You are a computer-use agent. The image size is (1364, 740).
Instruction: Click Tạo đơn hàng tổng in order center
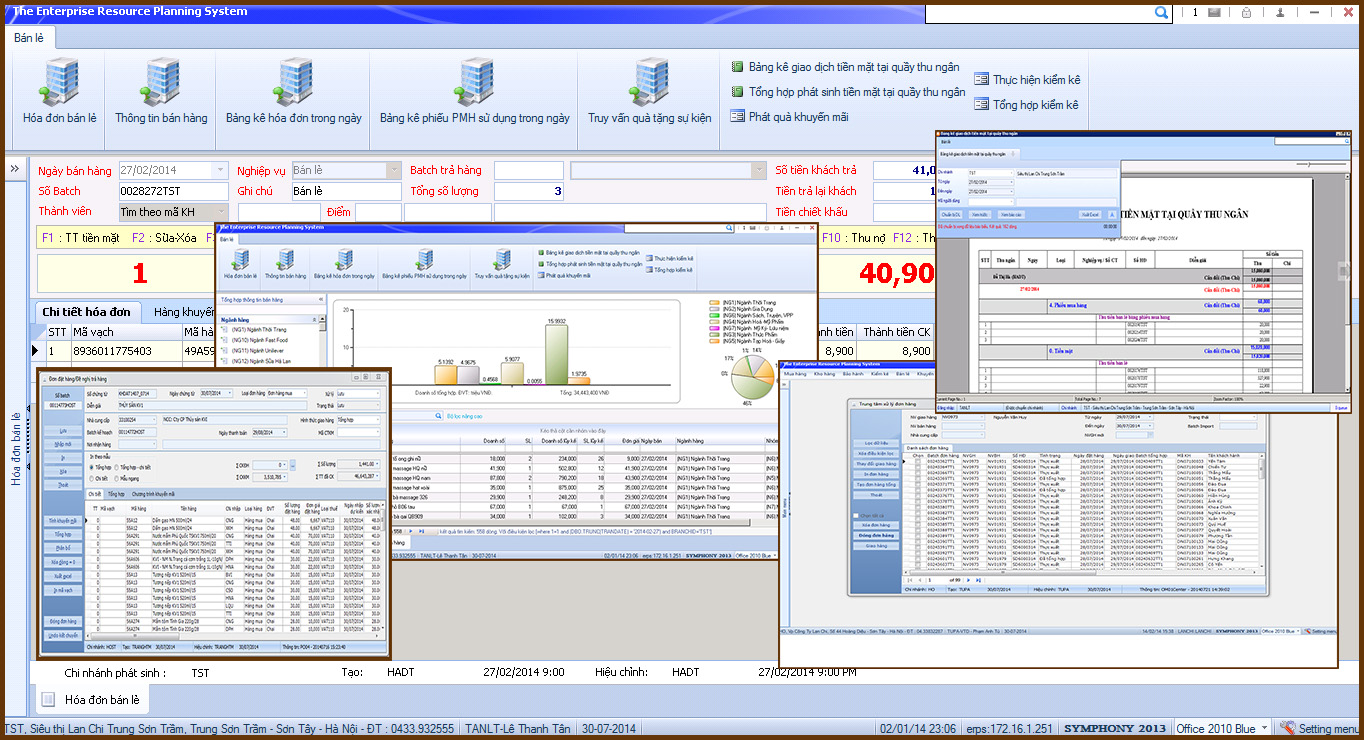coord(876,485)
